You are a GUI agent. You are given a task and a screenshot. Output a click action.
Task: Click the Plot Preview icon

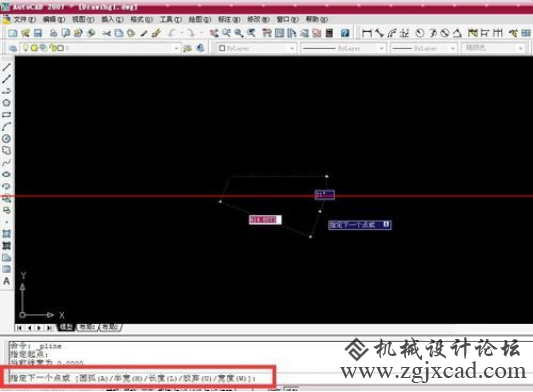coord(66,33)
